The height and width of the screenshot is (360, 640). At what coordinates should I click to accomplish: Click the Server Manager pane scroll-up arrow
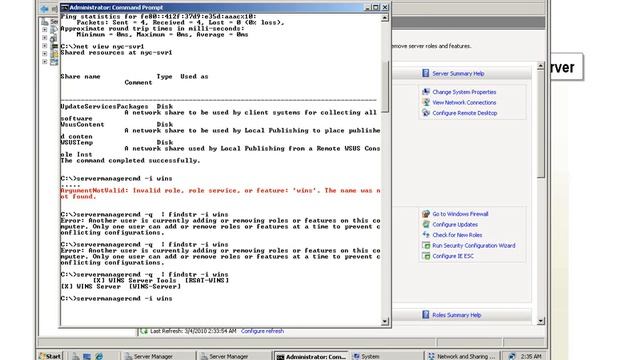click(541, 66)
